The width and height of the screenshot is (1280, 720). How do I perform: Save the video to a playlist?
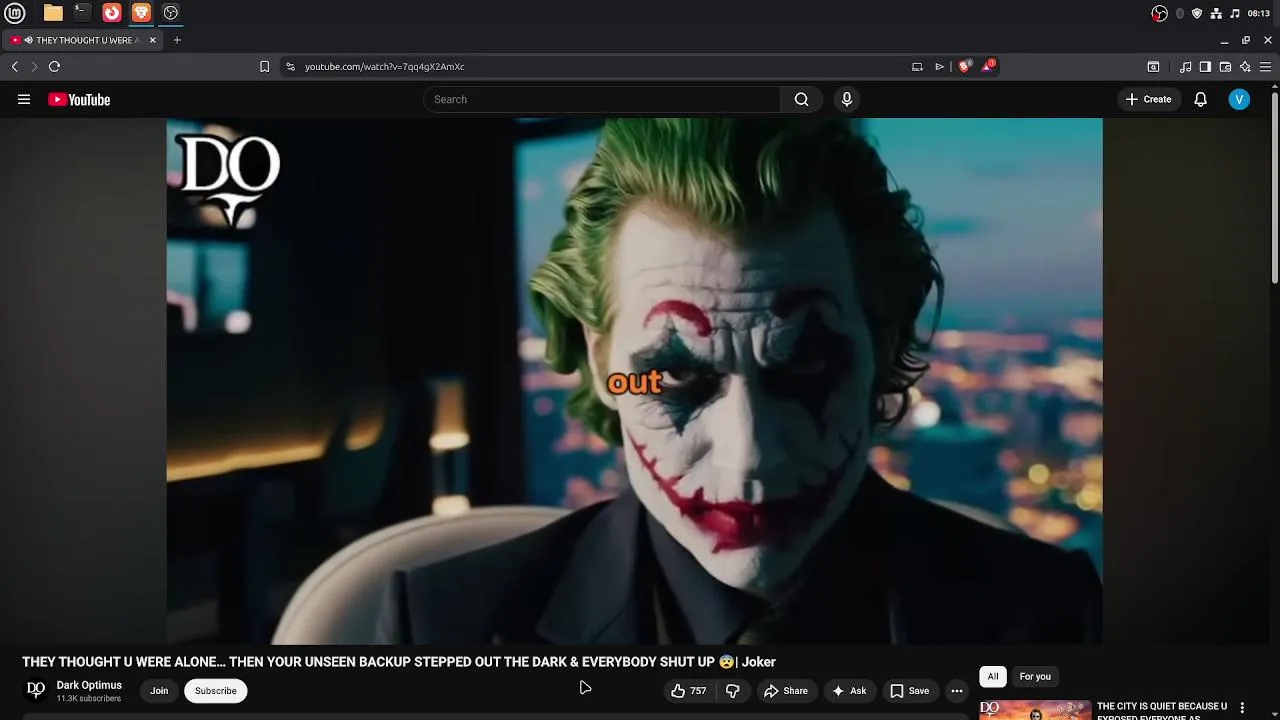point(910,691)
